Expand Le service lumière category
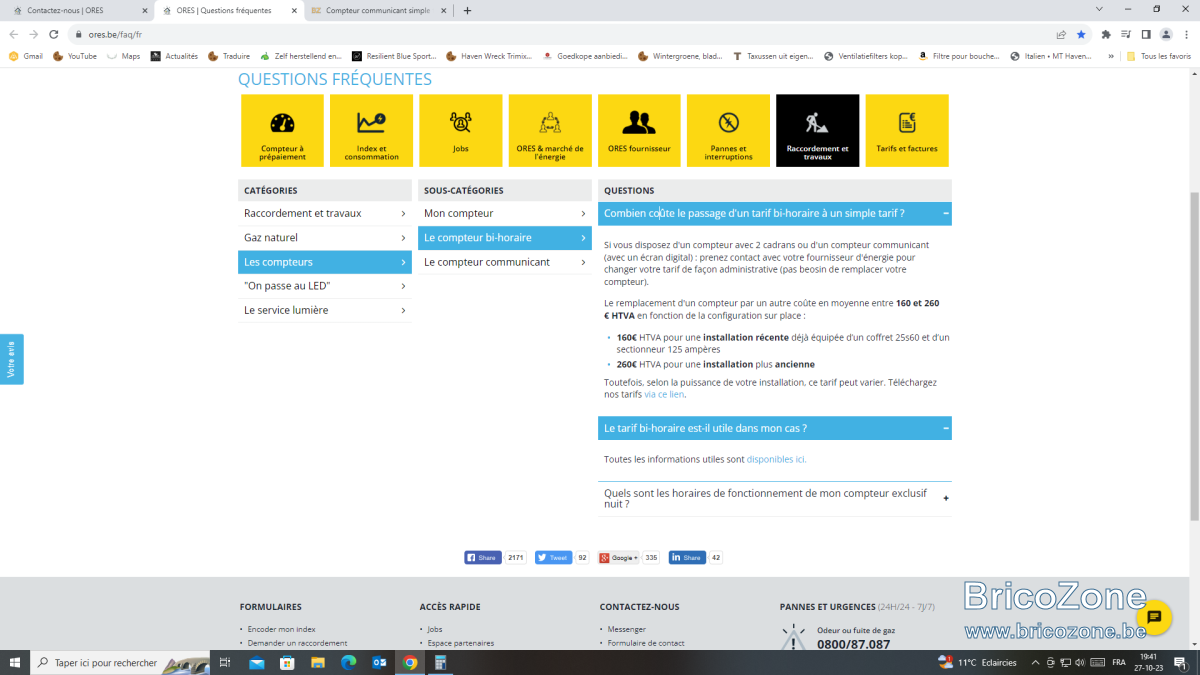The image size is (1200, 675). click(325, 310)
